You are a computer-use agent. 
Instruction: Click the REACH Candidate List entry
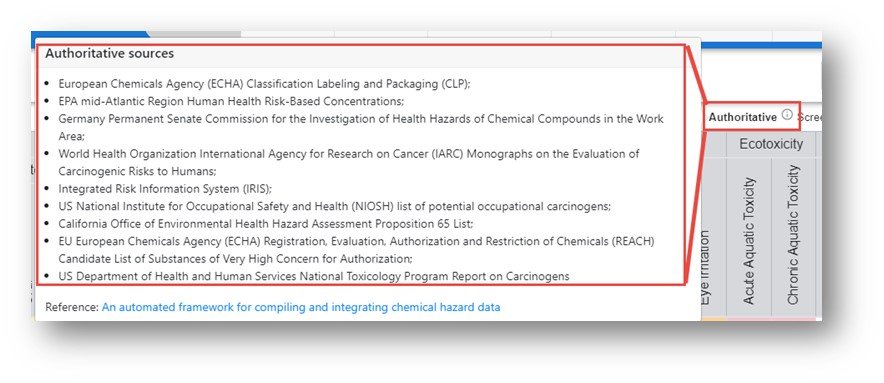[356, 250]
